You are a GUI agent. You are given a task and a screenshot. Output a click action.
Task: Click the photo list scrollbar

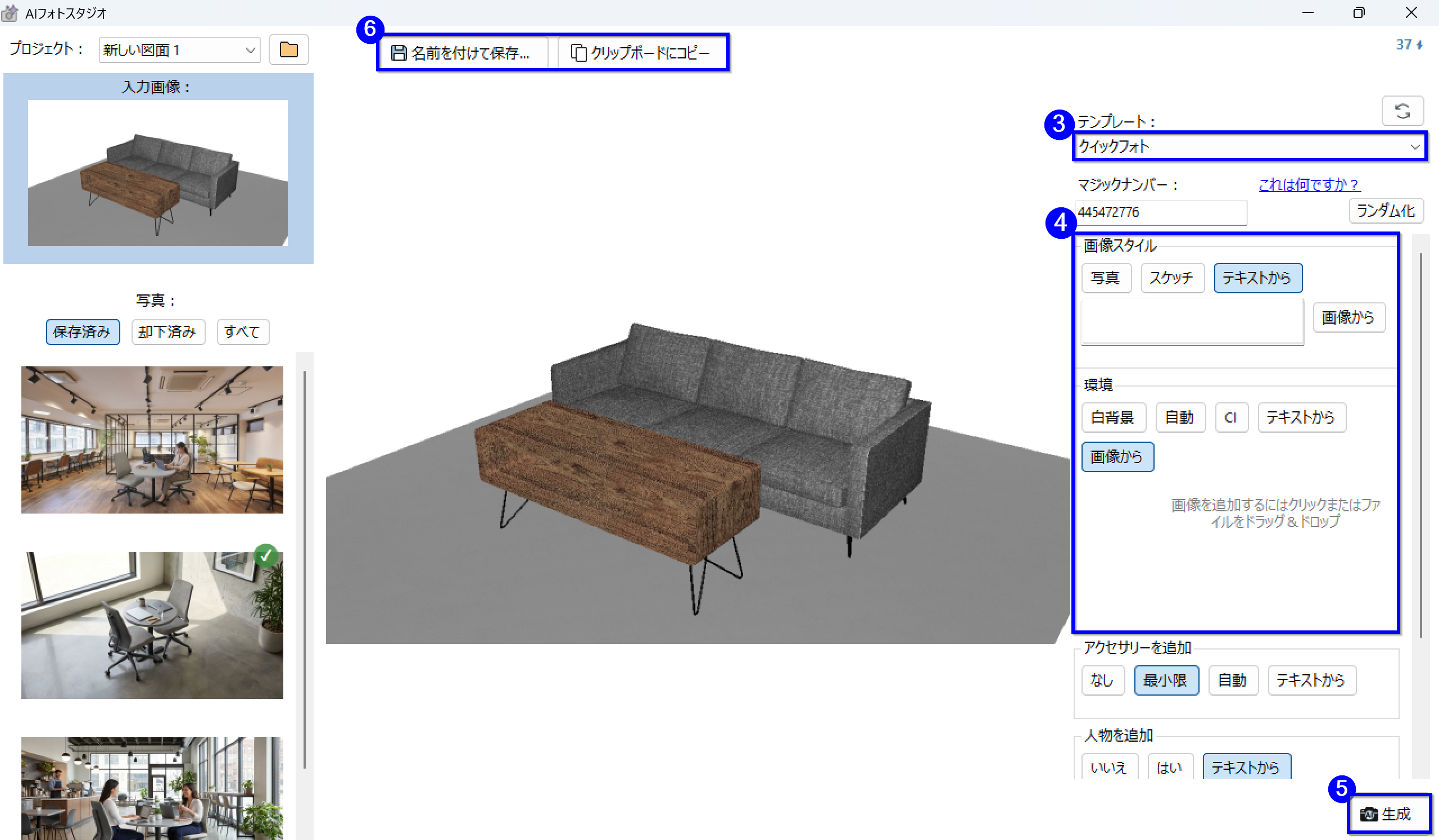click(305, 571)
